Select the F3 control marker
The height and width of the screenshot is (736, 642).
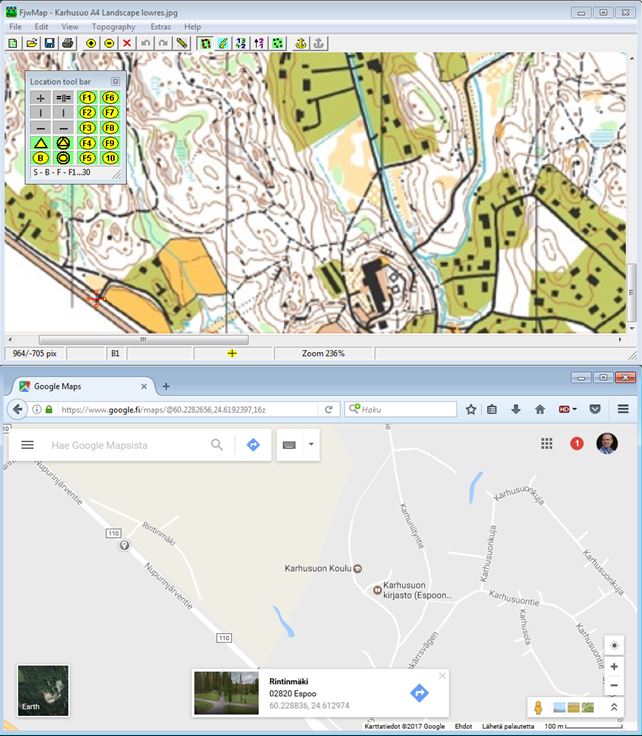(87, 128)
